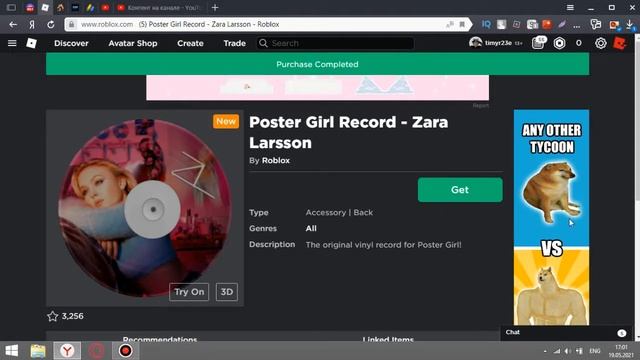Click the timyr23e avatar picture
The width and height of the screenshot is (640, 360).
(x=475, y=42)
